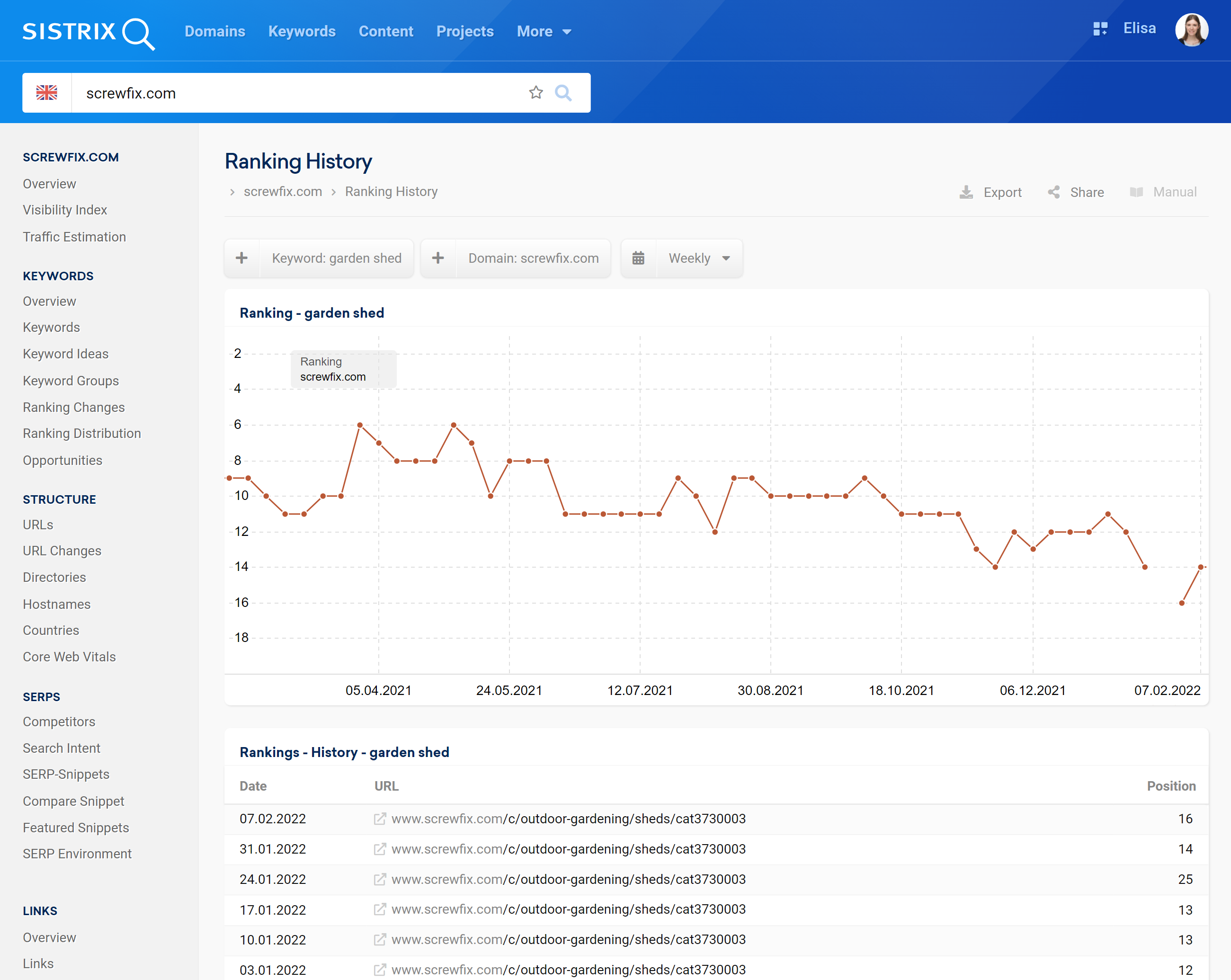Open Ranking Changes in sidebar
This screenshot has width=1231, height=980.
click(x=74, y=408)
